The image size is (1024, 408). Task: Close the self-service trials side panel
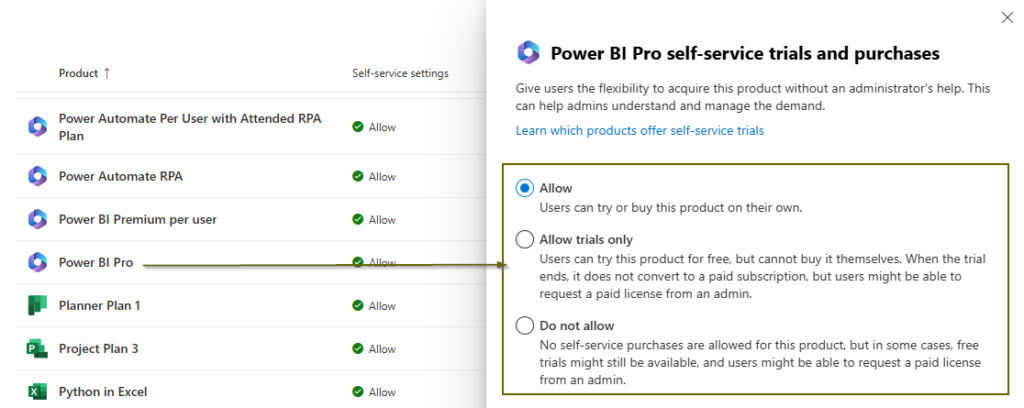click(x=1007, y=17)
